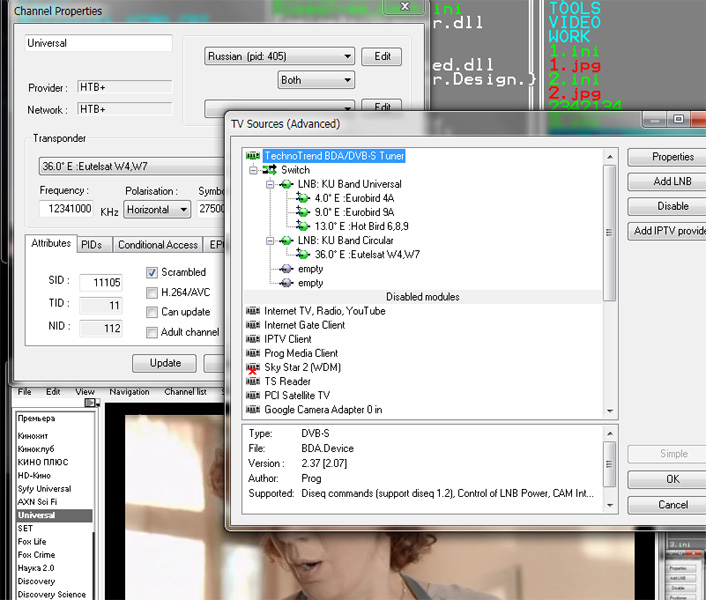Uncheck the Scrambled checkbox
The height and width of the screenshot is (600, 706).
[x=152, y=272]
